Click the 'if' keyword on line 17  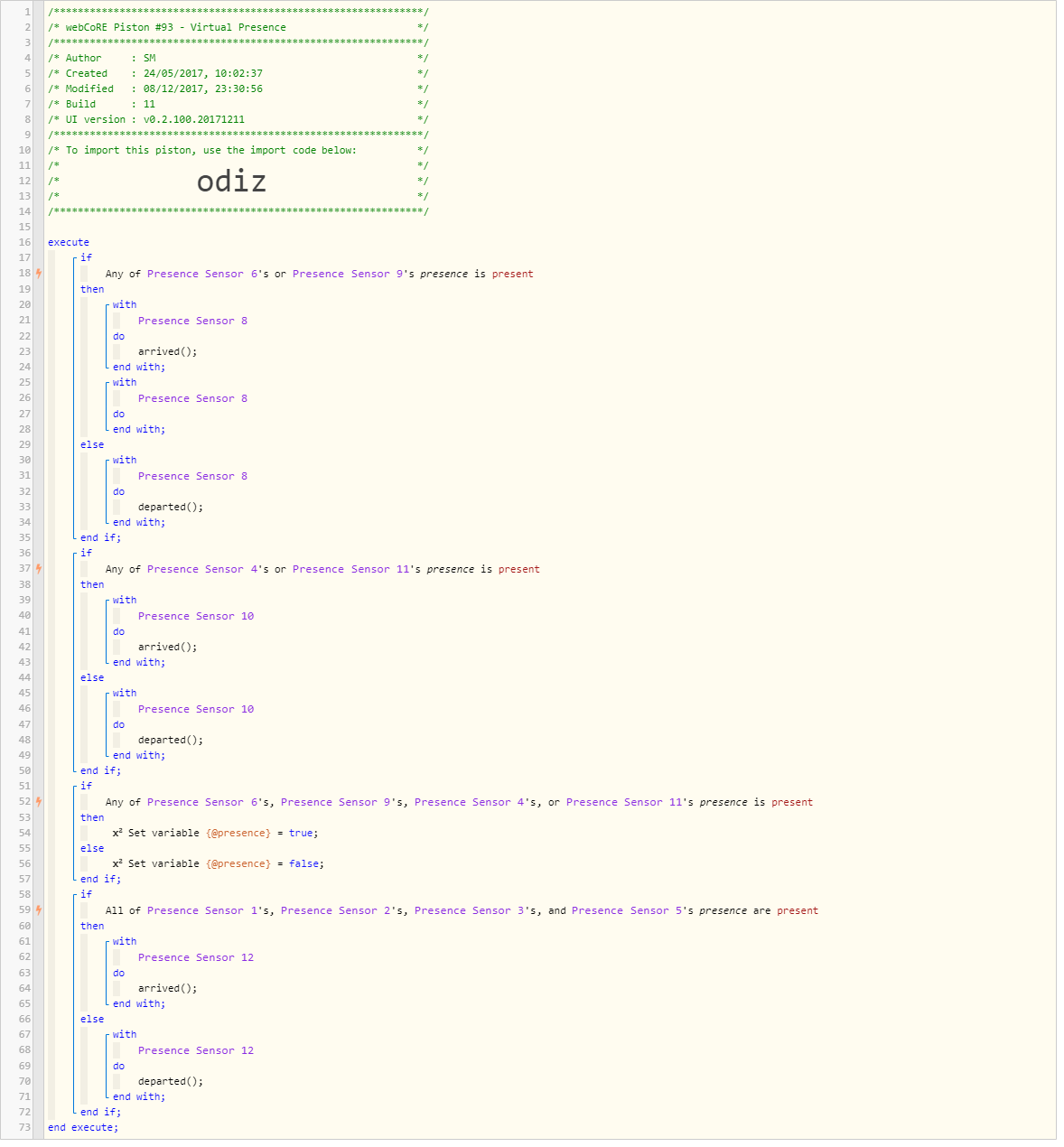coord(86,257)
